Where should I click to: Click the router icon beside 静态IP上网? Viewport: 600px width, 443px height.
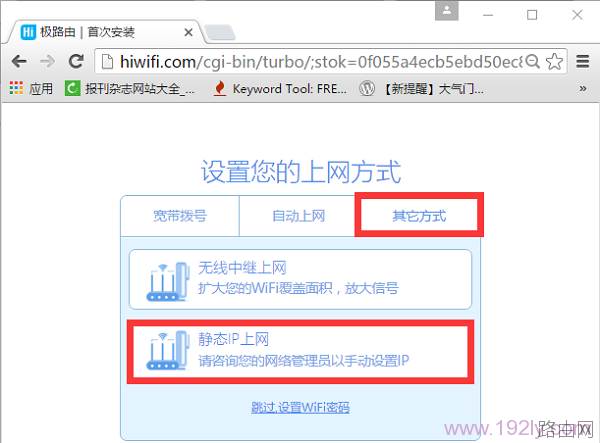point(168,351)
